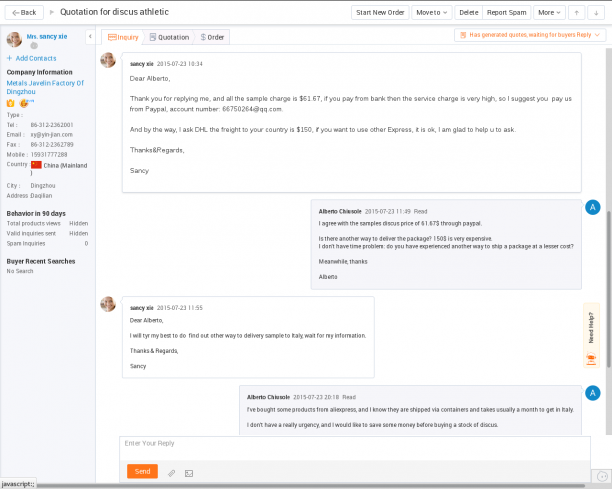Open Metals Javelin Factory Of Dingzhou link
The height and width of the screenshot is (489, 612).
point(45,87)
